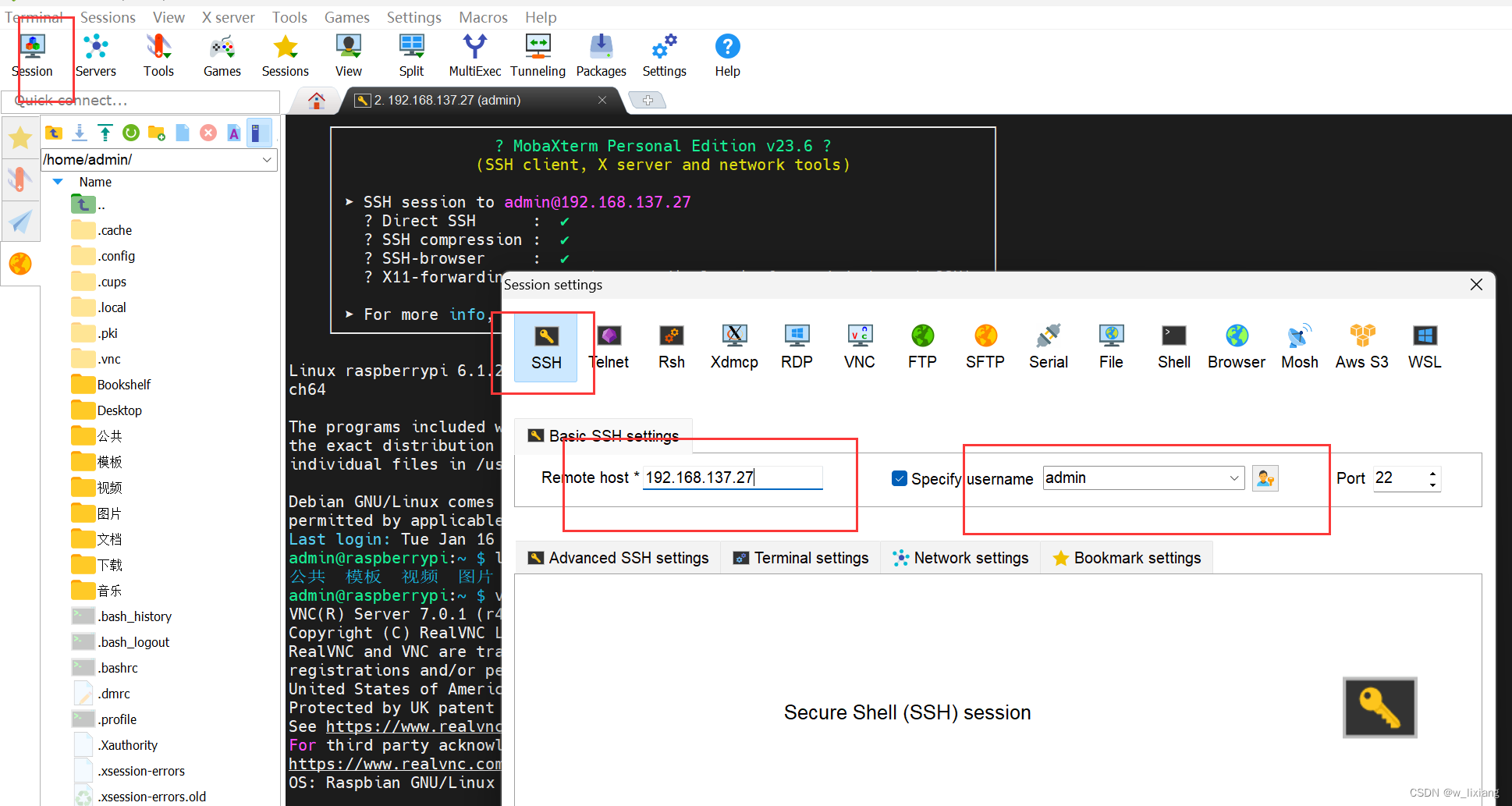Click the download selected files icon

tap(80, 133)
